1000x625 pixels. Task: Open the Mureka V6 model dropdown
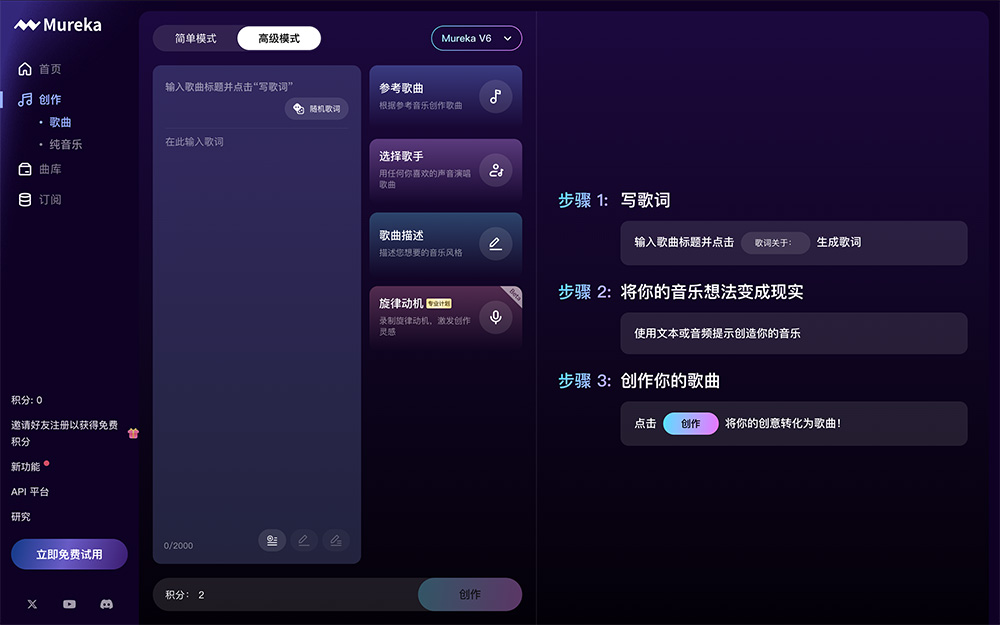click(x=476, y=38)
